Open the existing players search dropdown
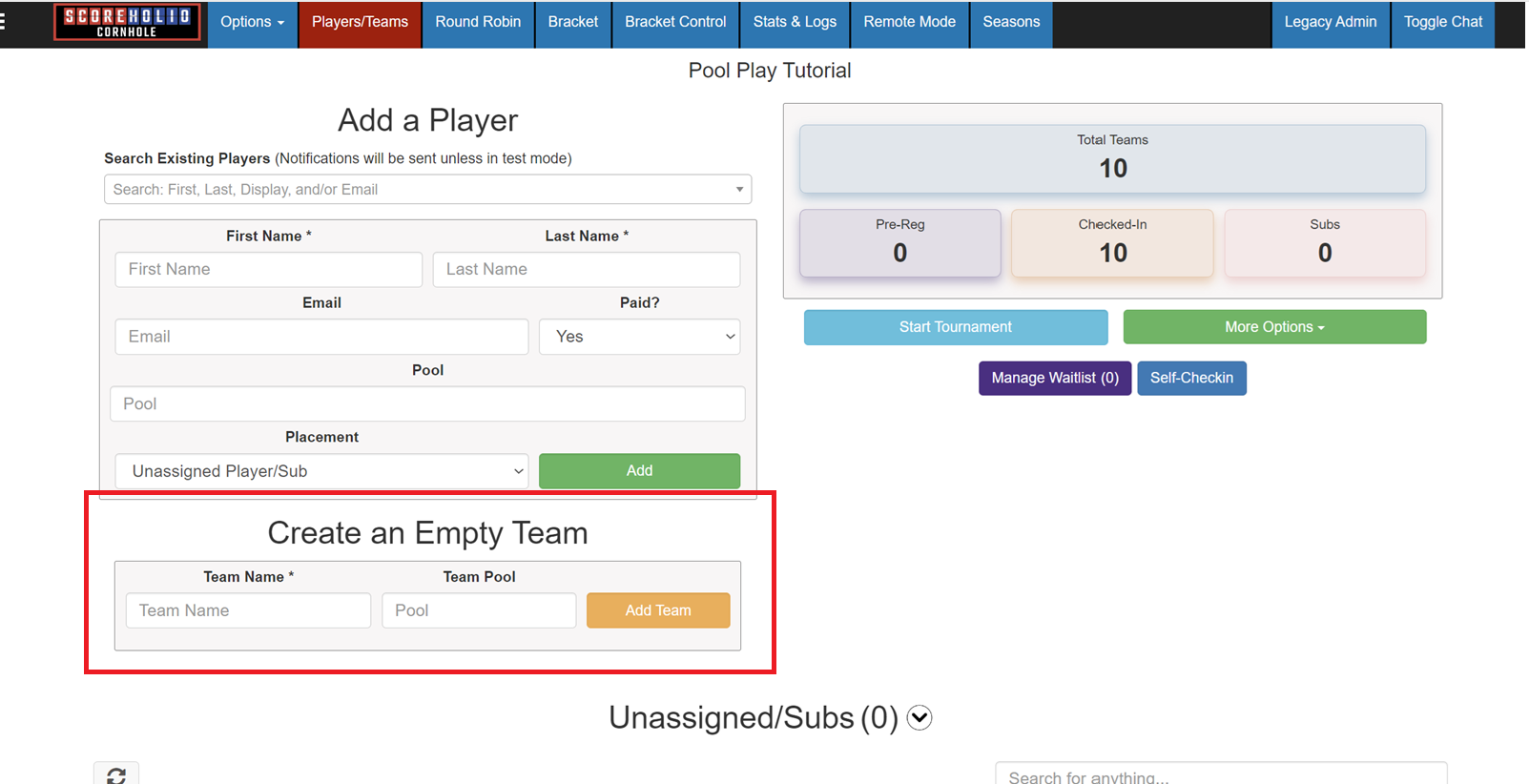The width and height of the screenshot is (1529, 784). (427, 189)
